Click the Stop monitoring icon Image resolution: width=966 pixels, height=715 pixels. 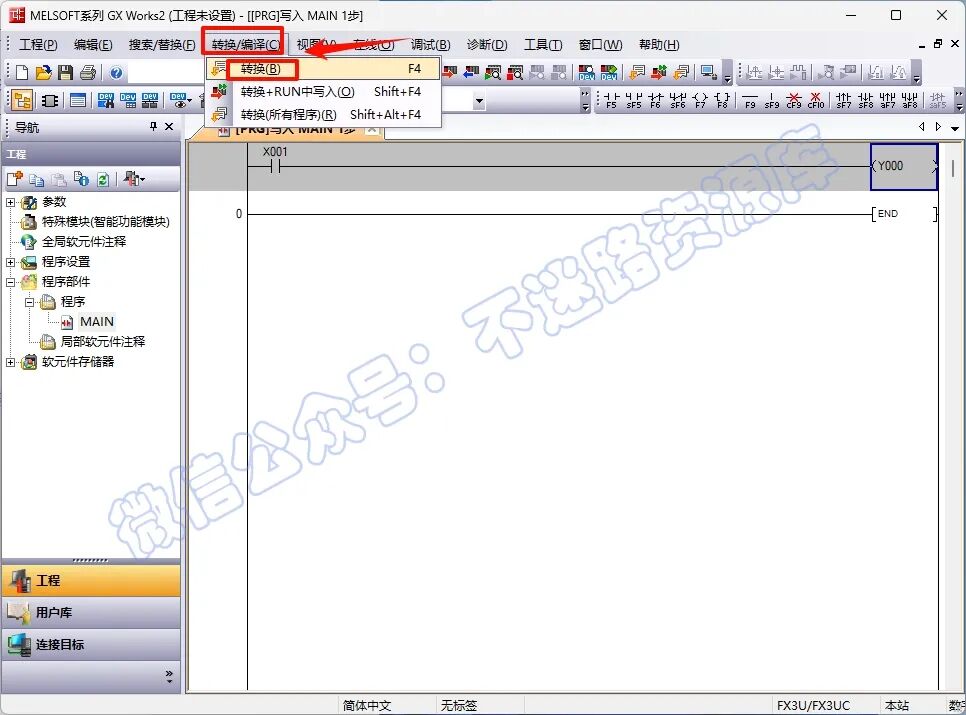[514, 73]
